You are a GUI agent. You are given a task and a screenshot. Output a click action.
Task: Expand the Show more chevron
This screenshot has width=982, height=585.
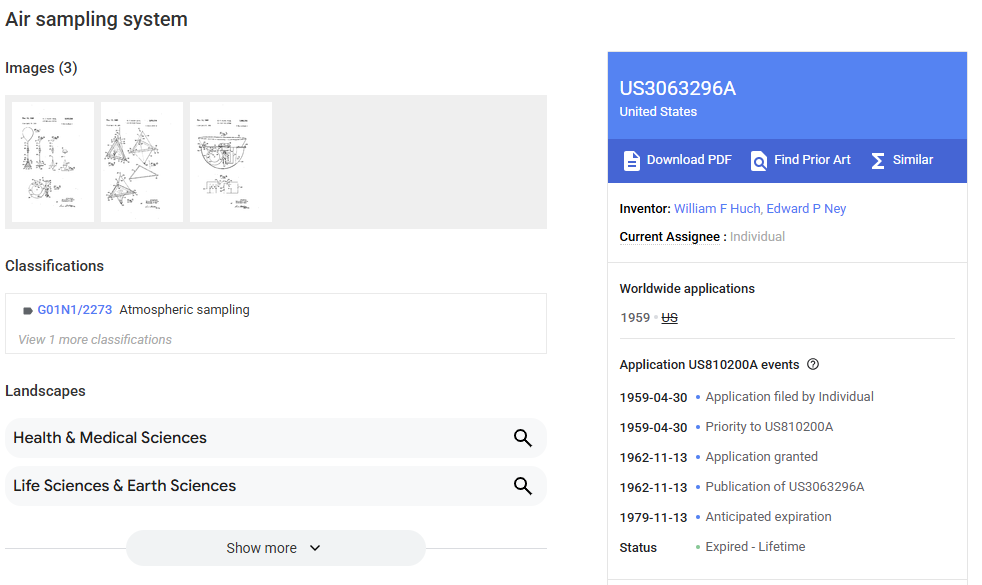[x=315, y=548]
